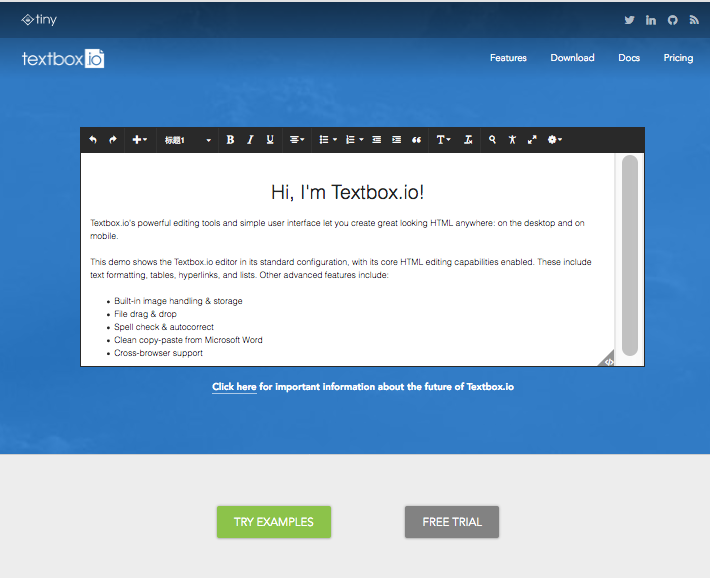Viewport: 710px width, 578px height.
Task: Open the Insert plus menu
Action: pos(139,140)
